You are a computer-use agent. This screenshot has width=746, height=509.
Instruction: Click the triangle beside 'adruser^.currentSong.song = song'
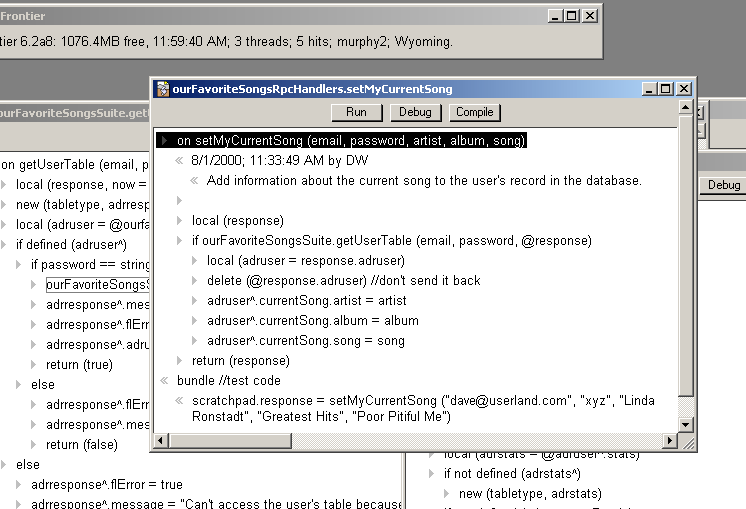194,341
